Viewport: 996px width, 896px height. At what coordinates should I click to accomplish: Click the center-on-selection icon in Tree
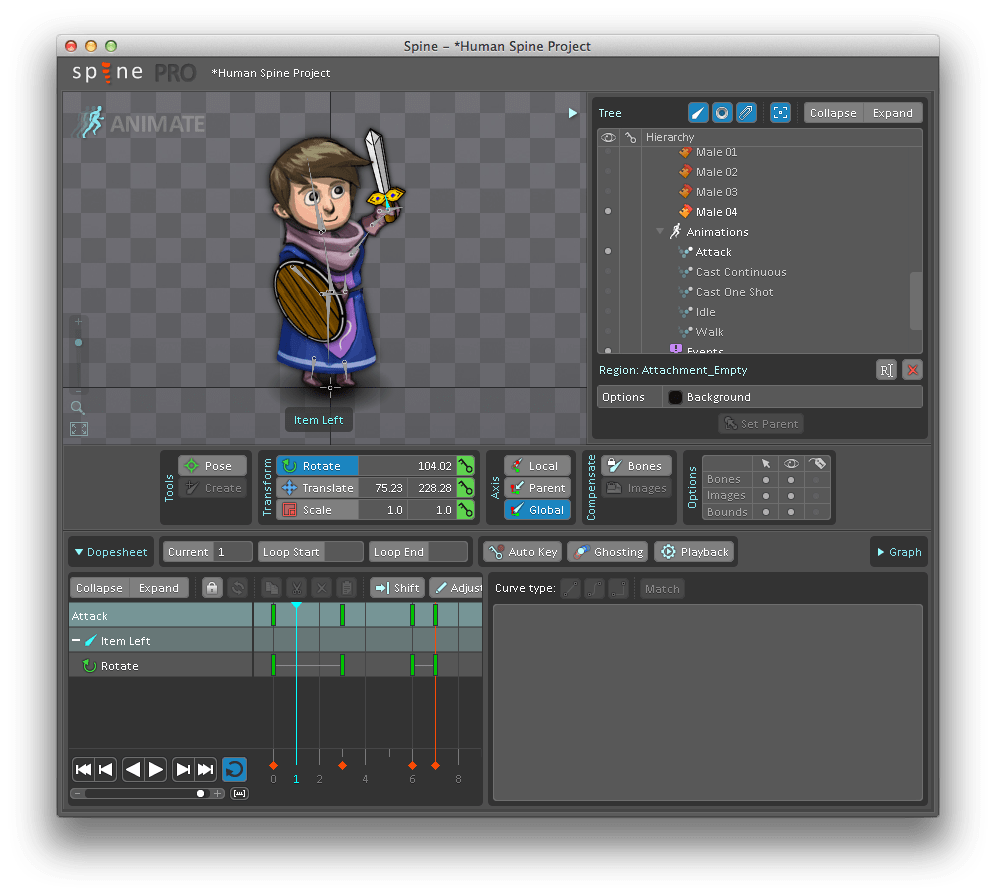click(781, 113)
